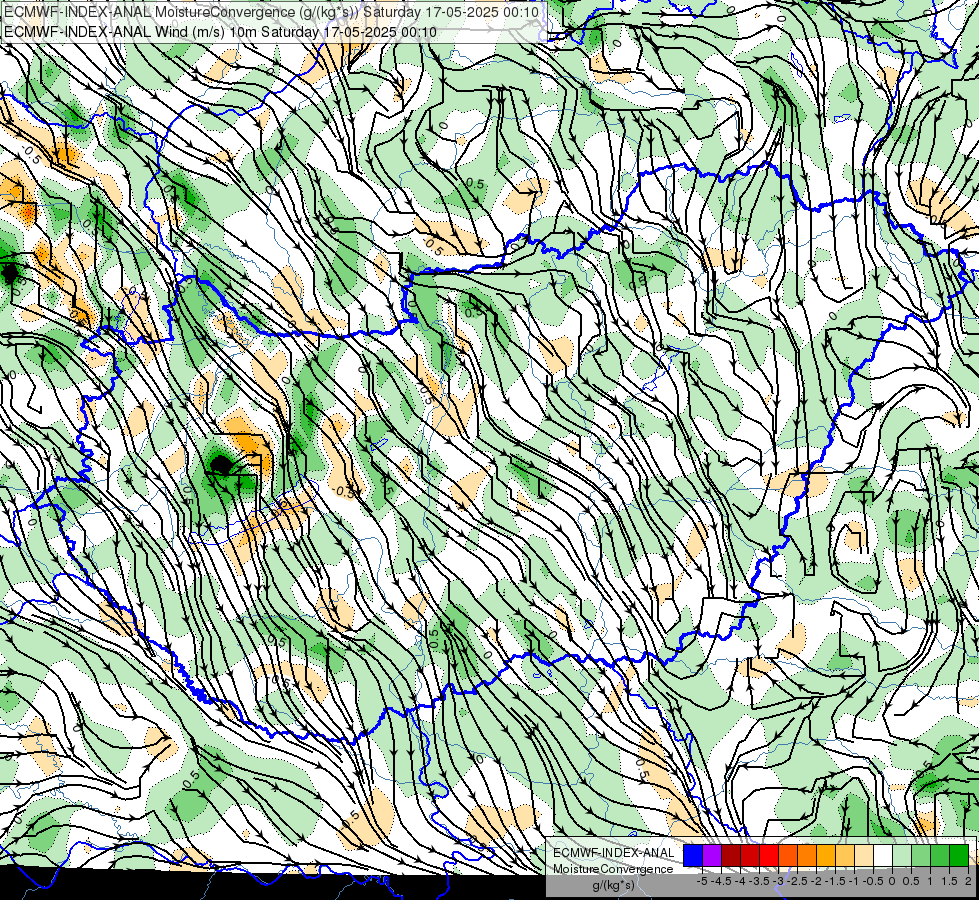
Task: Click the -3 legend tick label
Action: coord(779,881)
